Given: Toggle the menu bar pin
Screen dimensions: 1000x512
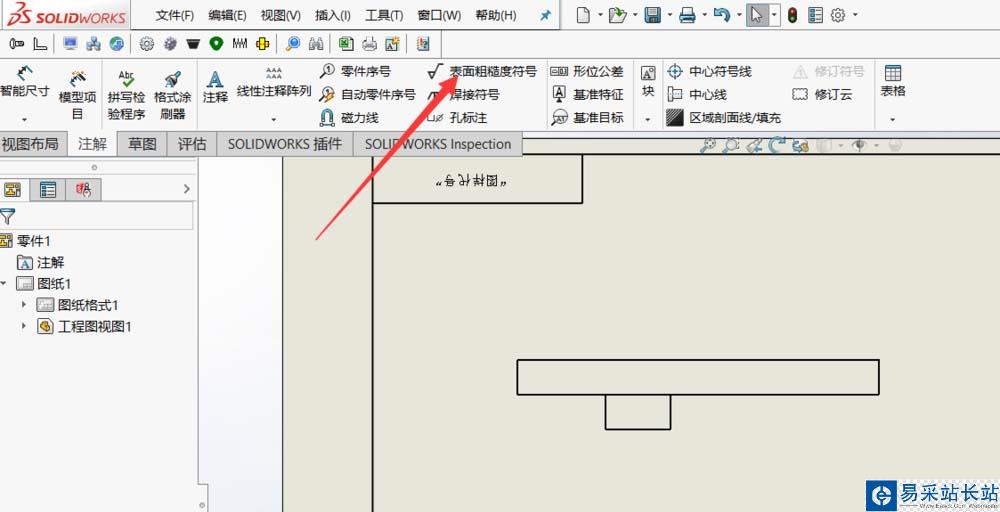Looking at the screenshot, I should click(545, 15).
